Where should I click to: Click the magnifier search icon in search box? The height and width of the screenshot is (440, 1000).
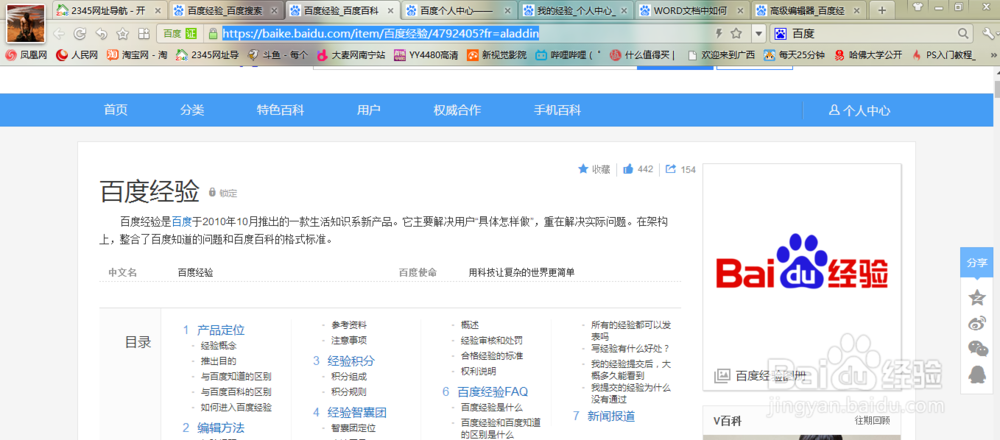963,33
